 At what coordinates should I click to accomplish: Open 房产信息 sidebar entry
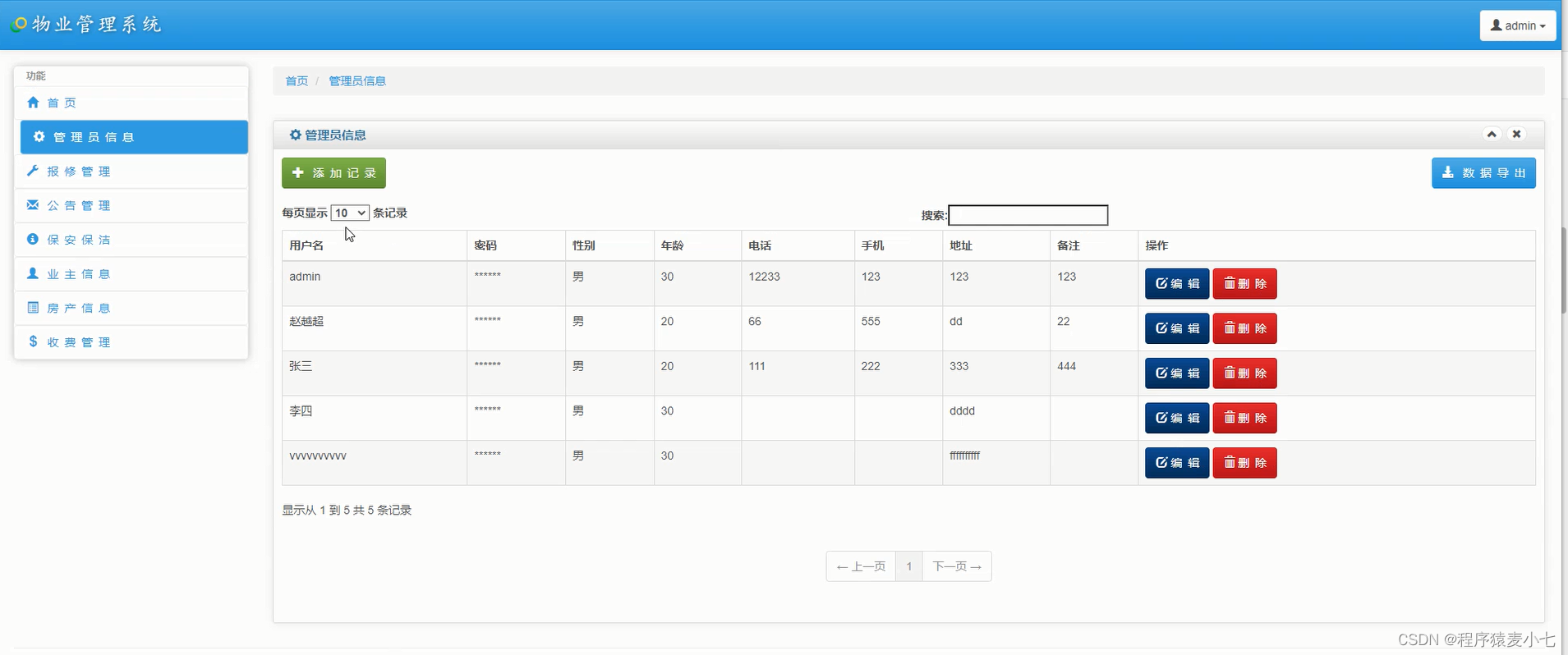point(131,308)
